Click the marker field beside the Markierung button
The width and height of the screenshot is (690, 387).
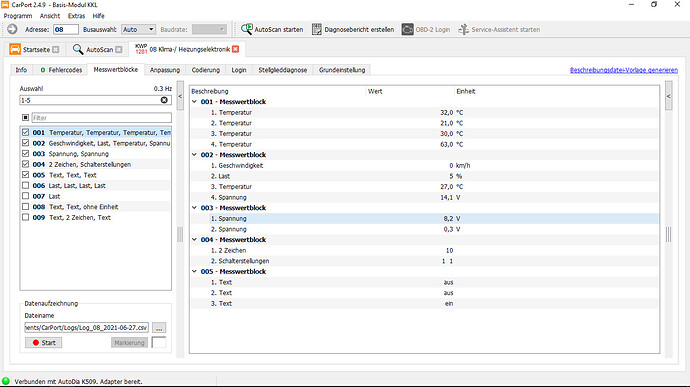pos(159,342)
